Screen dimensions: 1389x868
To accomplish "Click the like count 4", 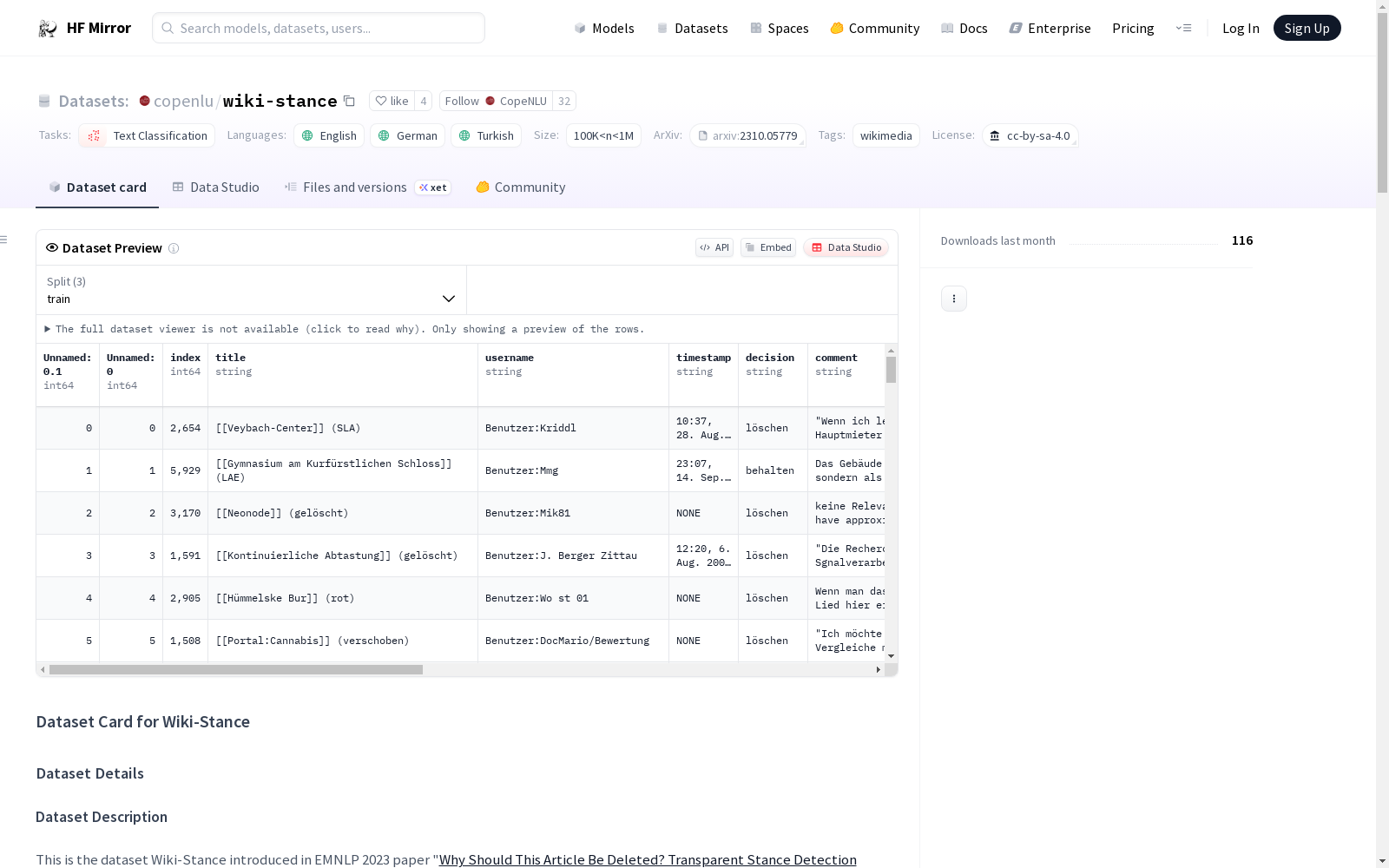I will [424, 101].
